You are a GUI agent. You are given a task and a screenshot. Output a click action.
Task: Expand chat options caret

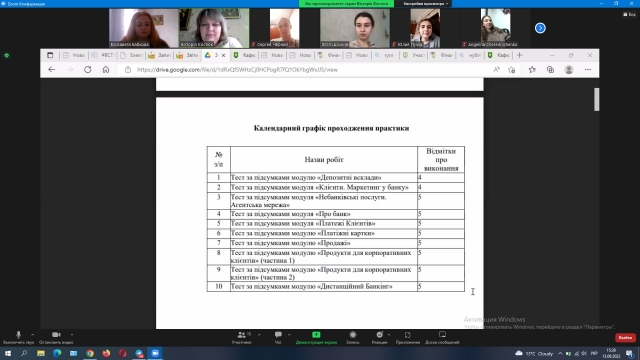pyautogui.click(x=289, y=335)
